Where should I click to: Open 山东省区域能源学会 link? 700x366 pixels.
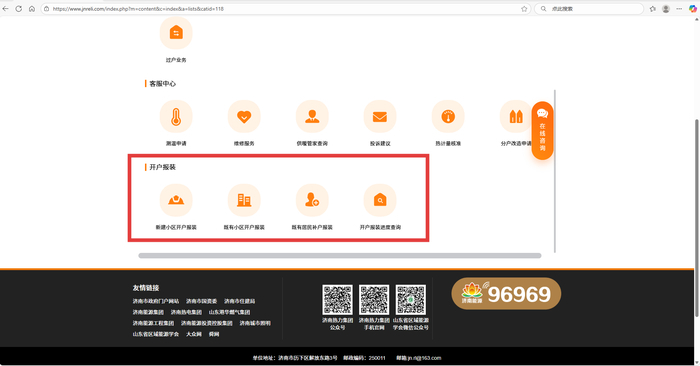click(156, 334)
